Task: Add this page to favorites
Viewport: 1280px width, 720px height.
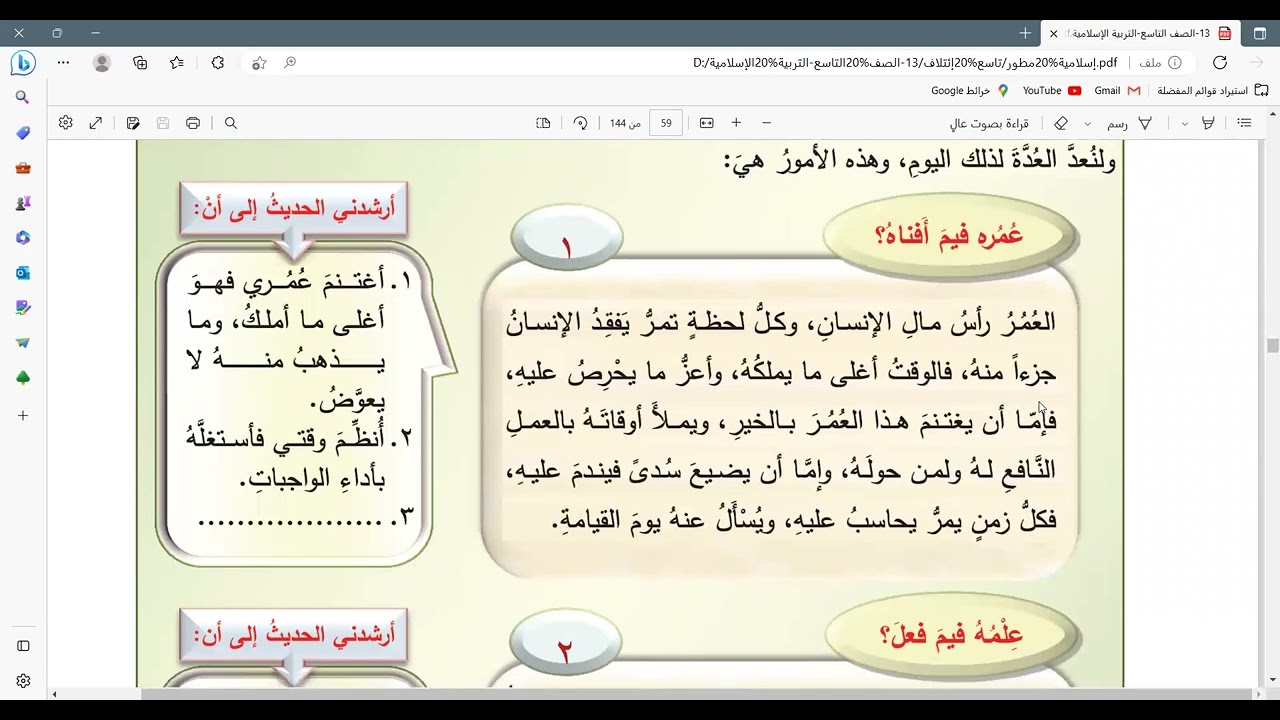Action: tap(259, 63)
